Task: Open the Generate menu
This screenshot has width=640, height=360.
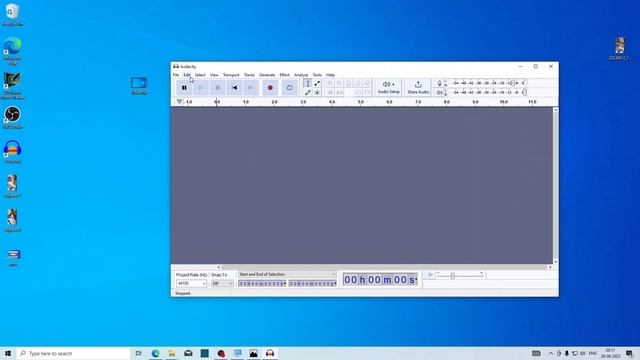Action: pos(267,75)
